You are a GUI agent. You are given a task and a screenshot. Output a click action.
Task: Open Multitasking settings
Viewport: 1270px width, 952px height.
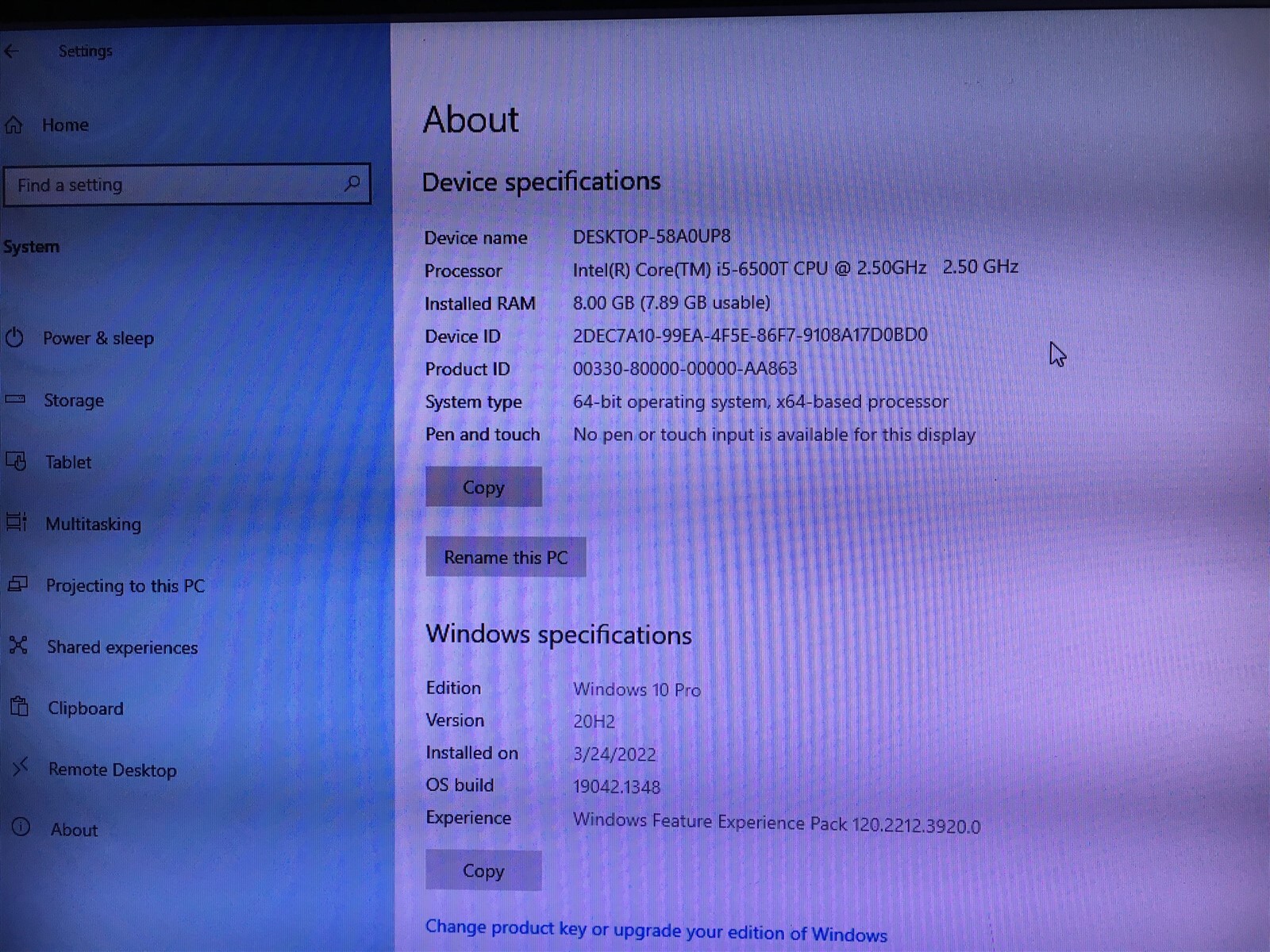pyautogui.click(x=94, y=524)
